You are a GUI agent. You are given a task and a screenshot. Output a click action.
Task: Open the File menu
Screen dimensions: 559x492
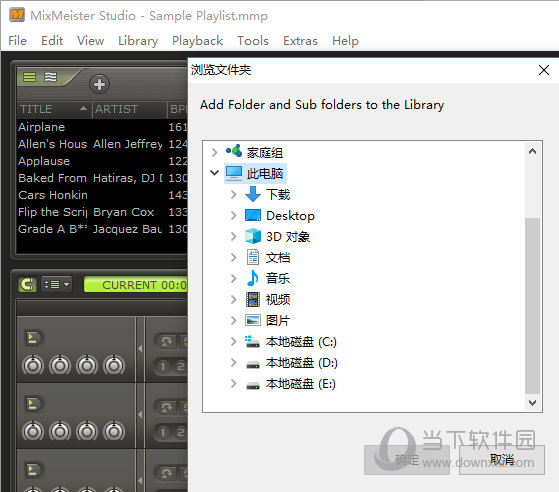click(x=17, y=41)
